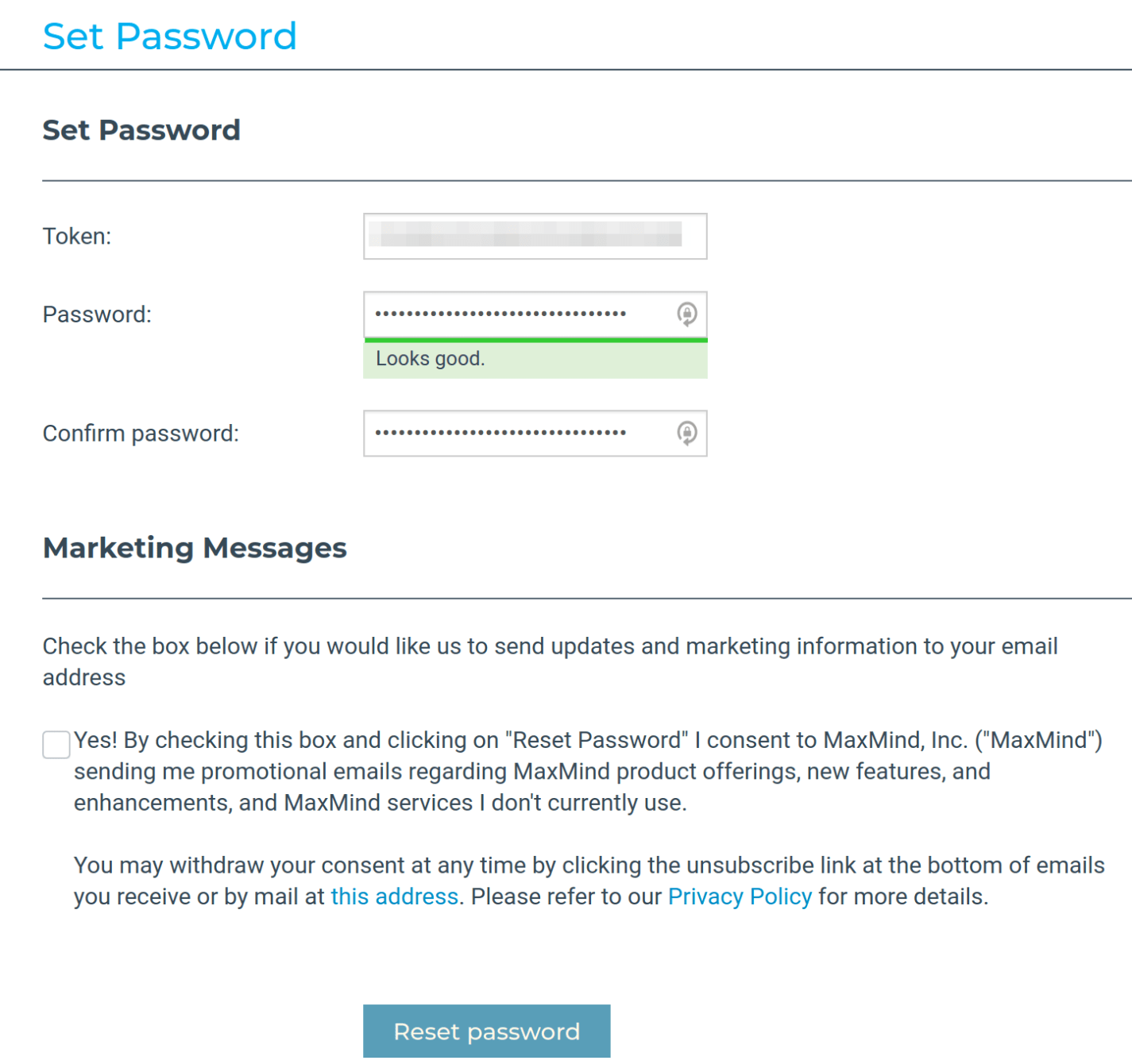Click inside the Password input field

coord(516,314)
